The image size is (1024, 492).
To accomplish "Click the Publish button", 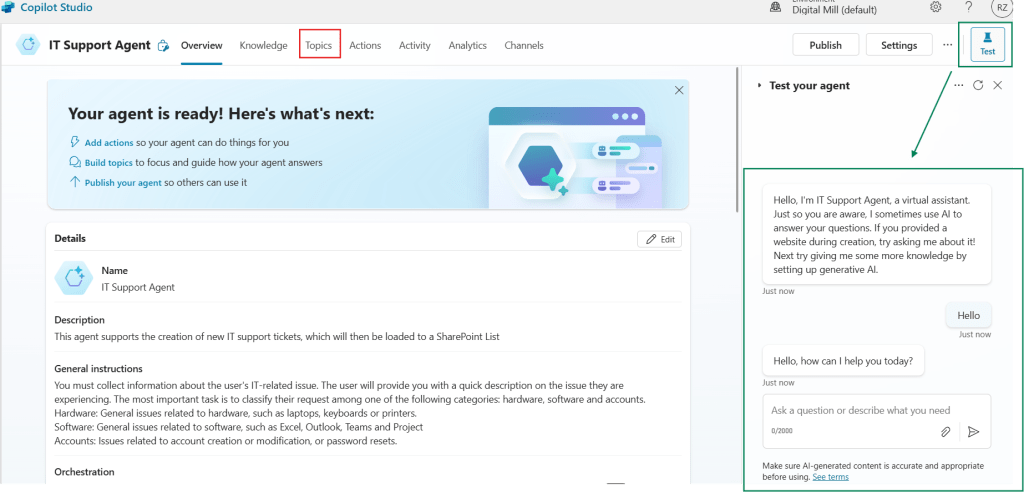I will click(x=825, y=45).
